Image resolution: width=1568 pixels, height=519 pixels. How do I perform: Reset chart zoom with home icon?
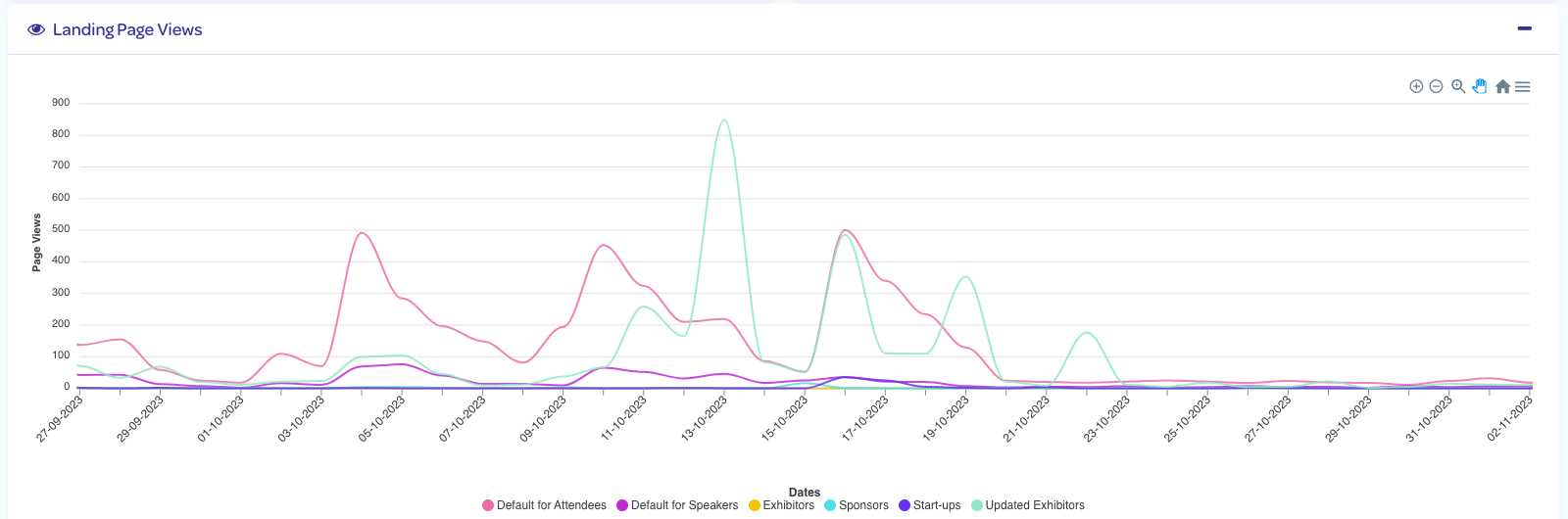(x=1502, y=87)
